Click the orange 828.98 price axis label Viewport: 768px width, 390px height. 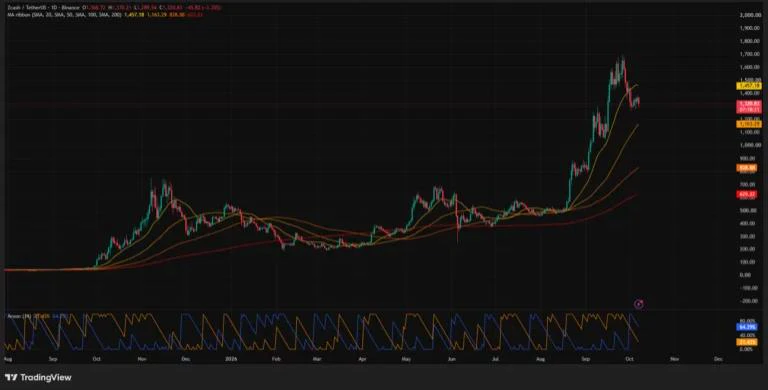747,168
